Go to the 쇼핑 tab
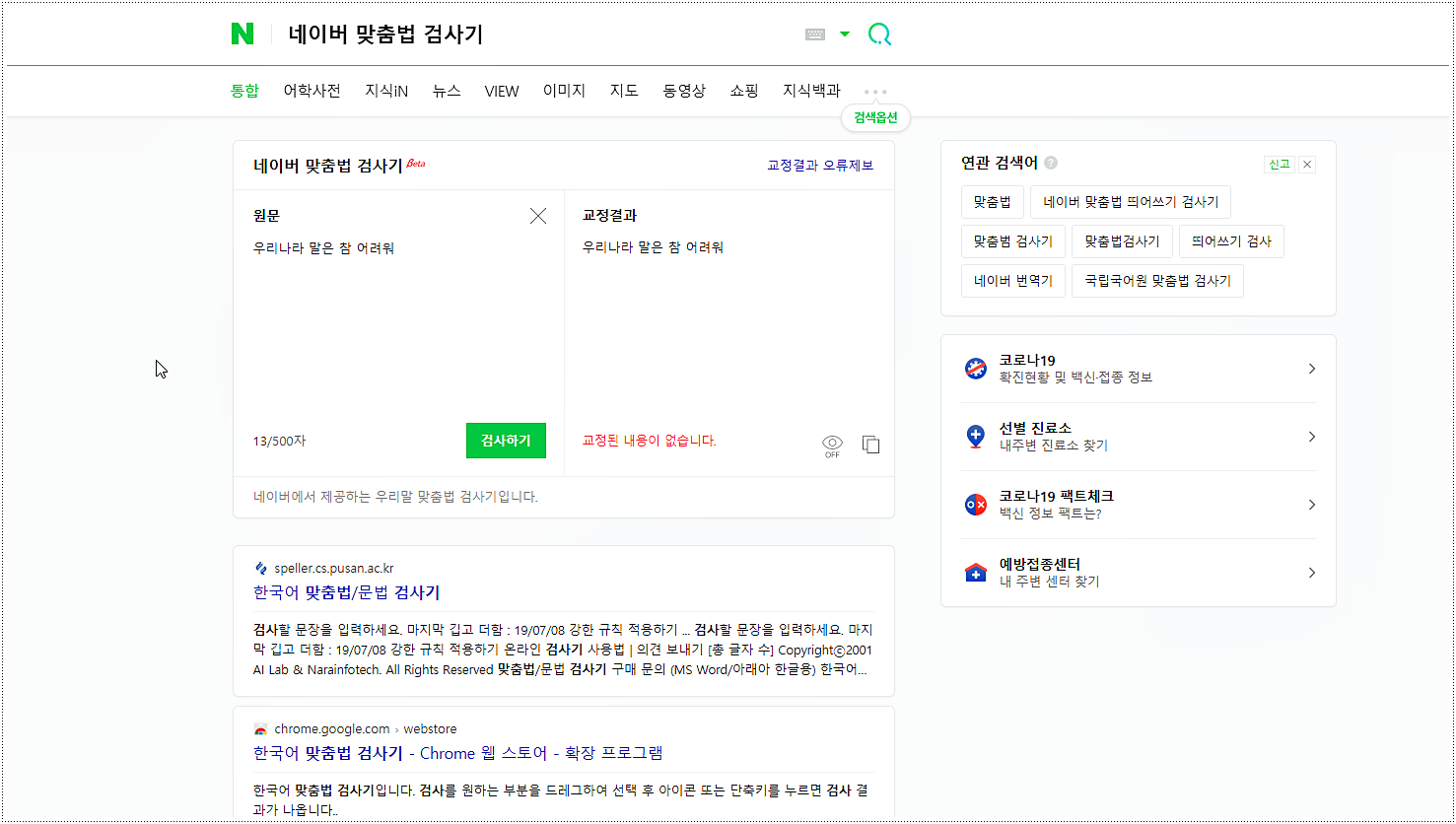 (x=744, y=91)
